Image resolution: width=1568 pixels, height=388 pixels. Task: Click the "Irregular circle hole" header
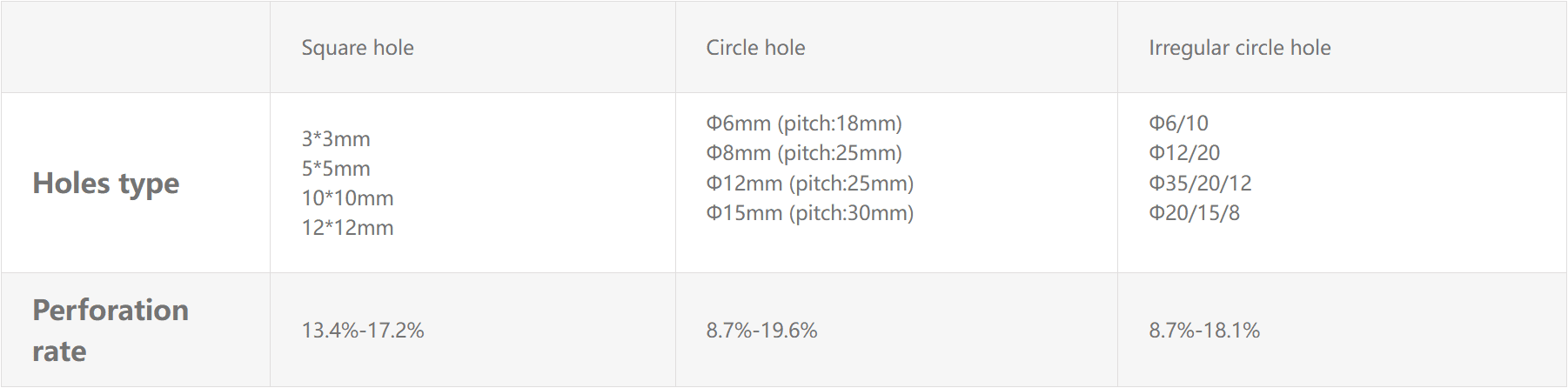pyautogui.click(x=1239, y=48)
